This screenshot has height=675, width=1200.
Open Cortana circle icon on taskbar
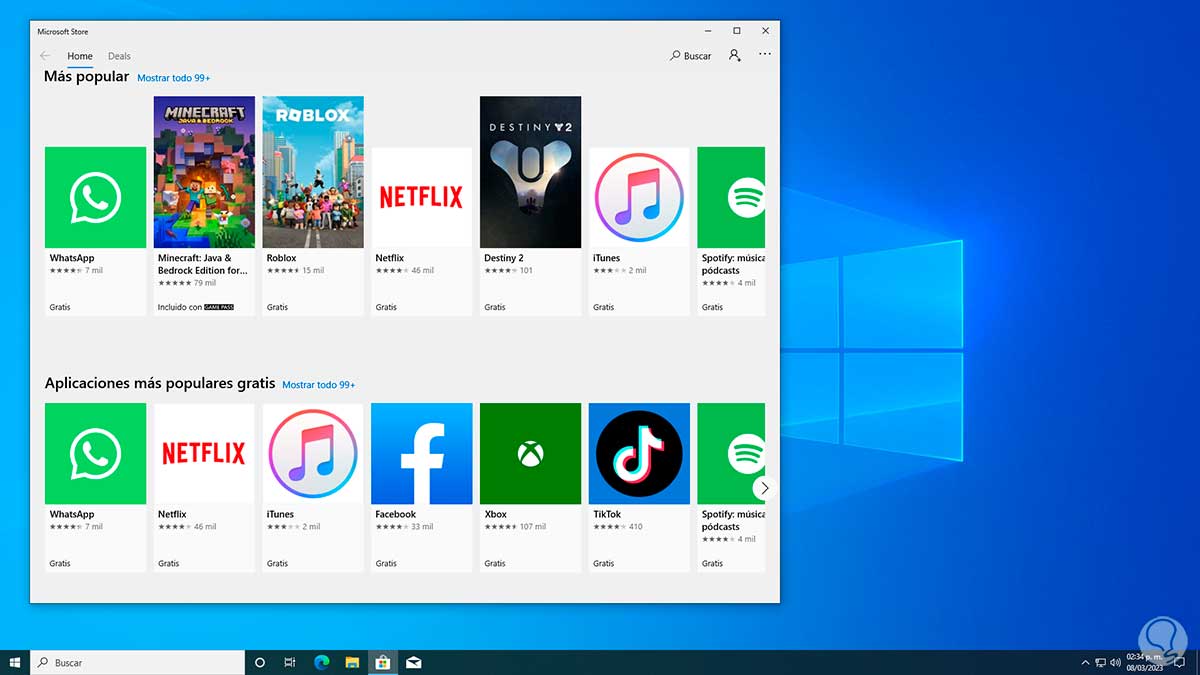(x=260, y=662)
